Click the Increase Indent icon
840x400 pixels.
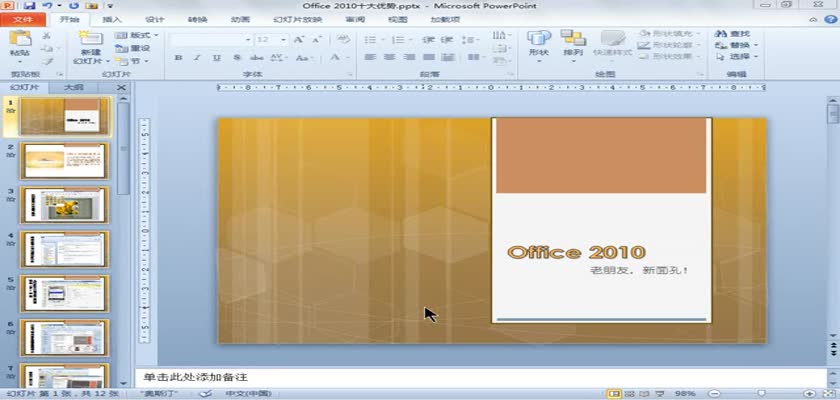(447, 40)
